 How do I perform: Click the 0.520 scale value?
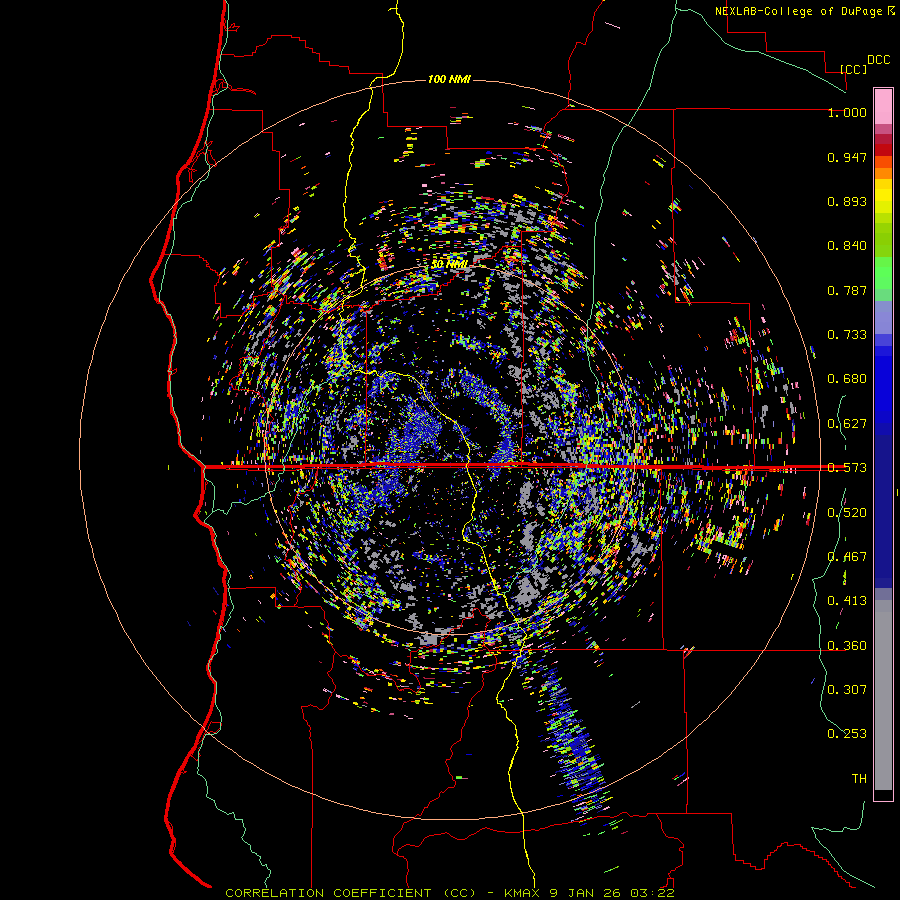847,513
